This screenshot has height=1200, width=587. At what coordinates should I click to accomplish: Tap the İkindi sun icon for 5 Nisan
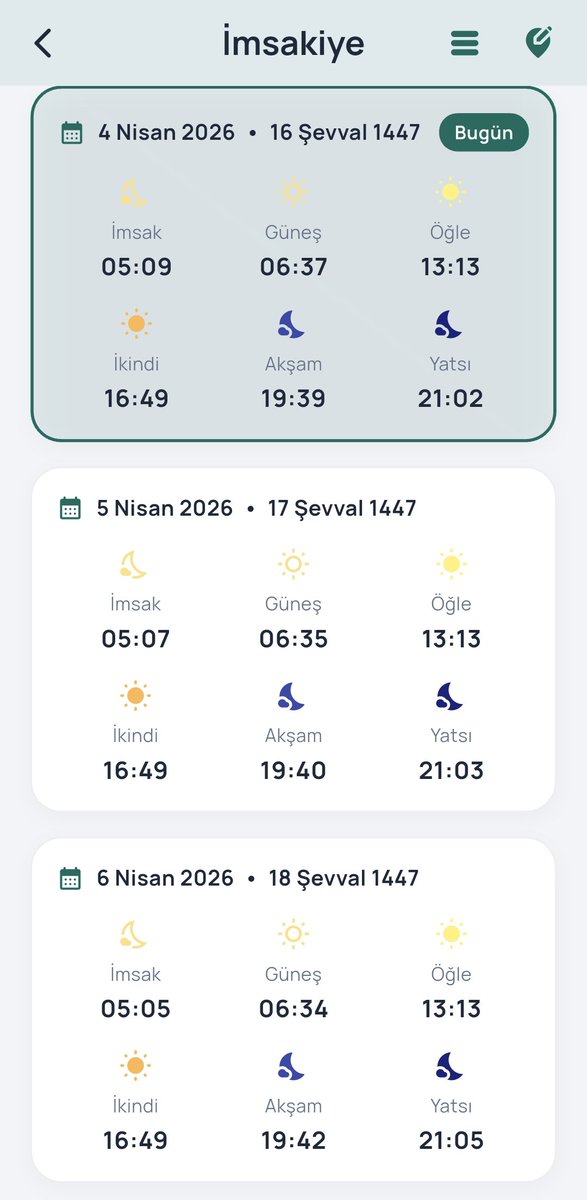tap(135, 696)
